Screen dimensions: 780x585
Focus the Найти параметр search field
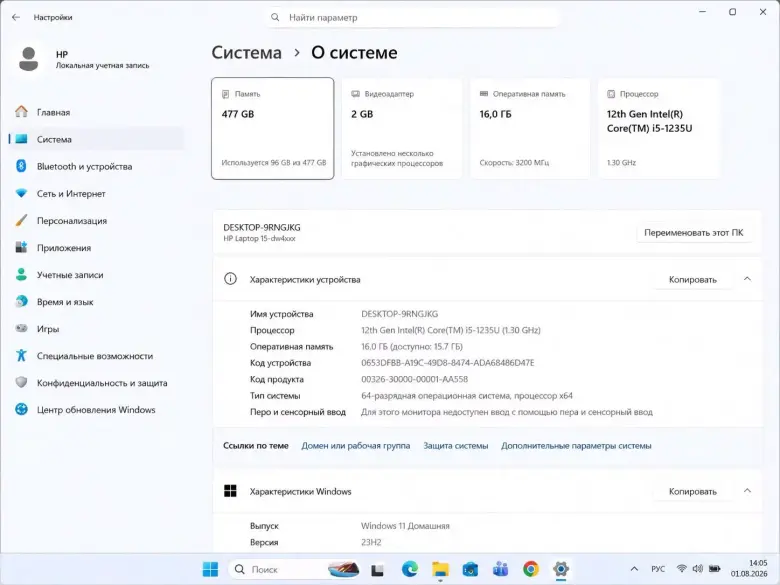pos(413,17)
